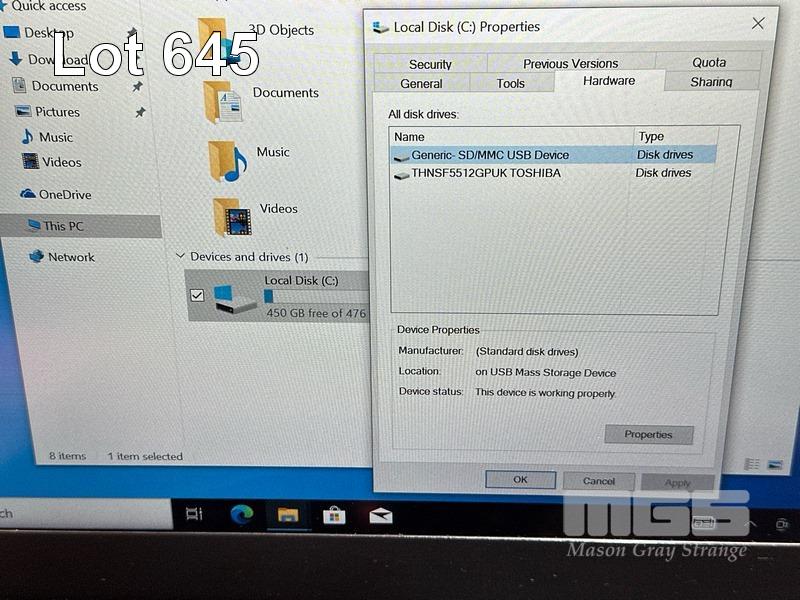
Task: Select This PC in navigation pane
Action: 63,226
